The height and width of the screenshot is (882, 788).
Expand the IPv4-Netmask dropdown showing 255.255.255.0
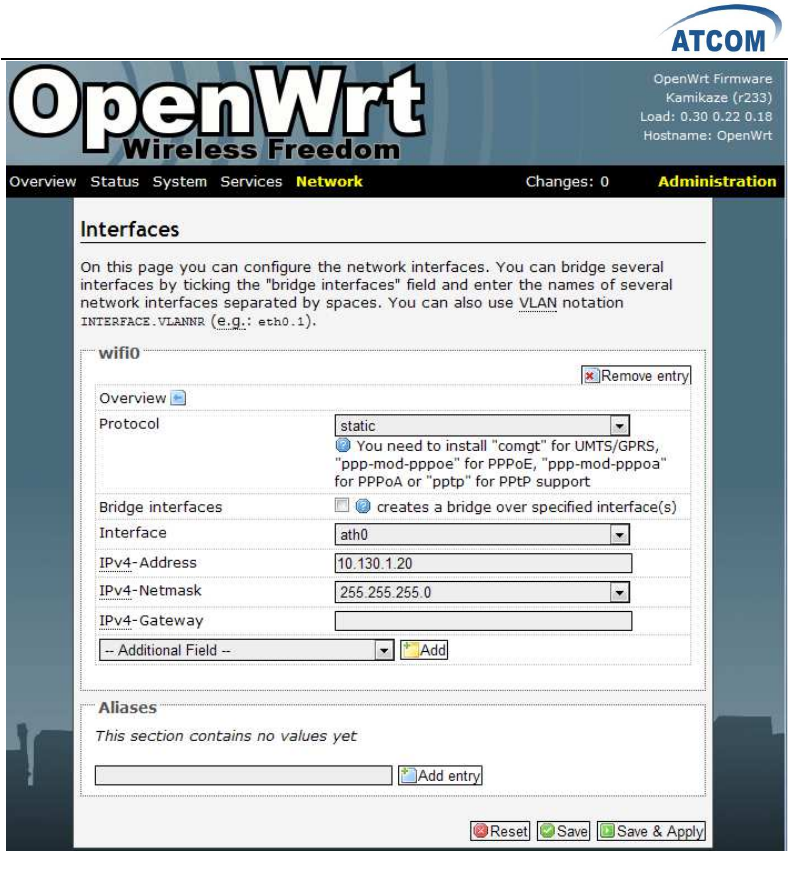point(482,592)
